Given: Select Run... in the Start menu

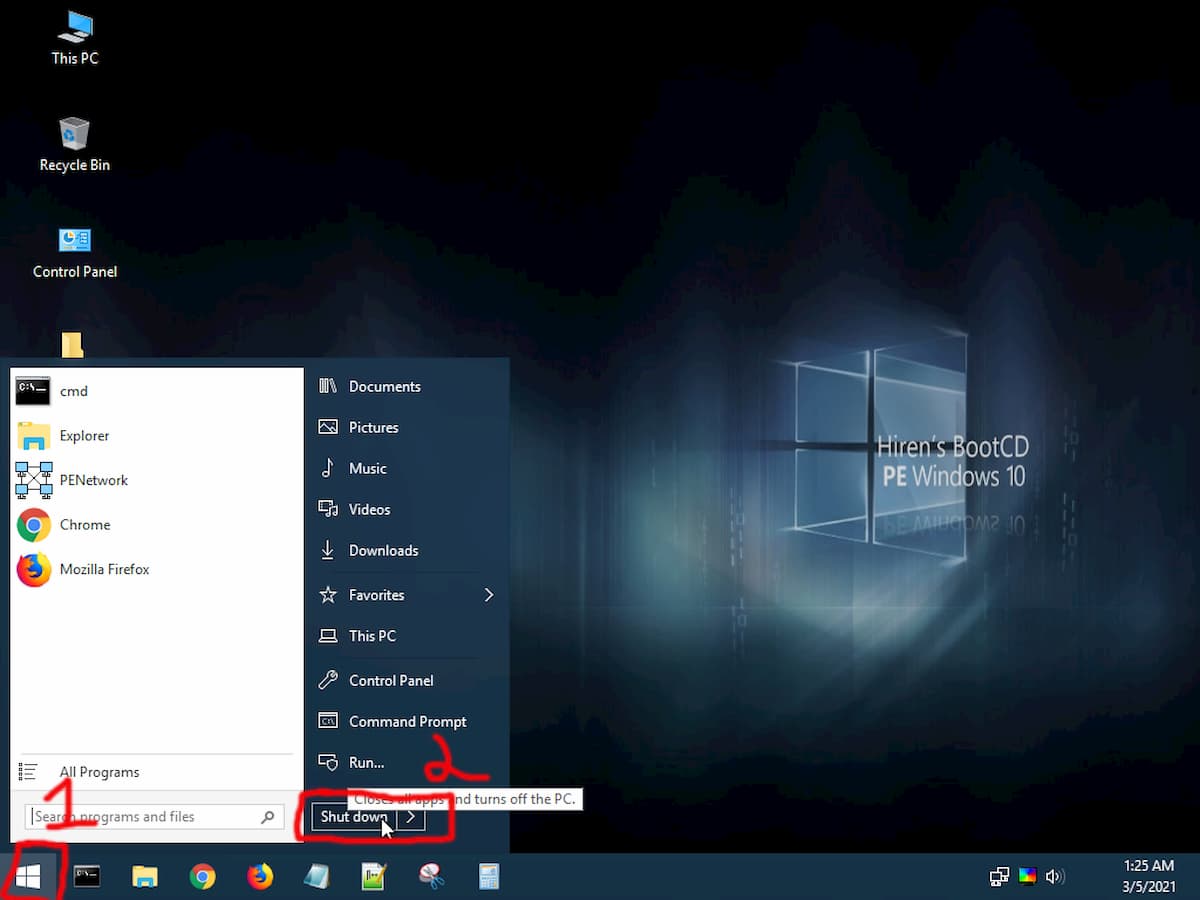Looking at the screenshot, I should click(407, 762).
